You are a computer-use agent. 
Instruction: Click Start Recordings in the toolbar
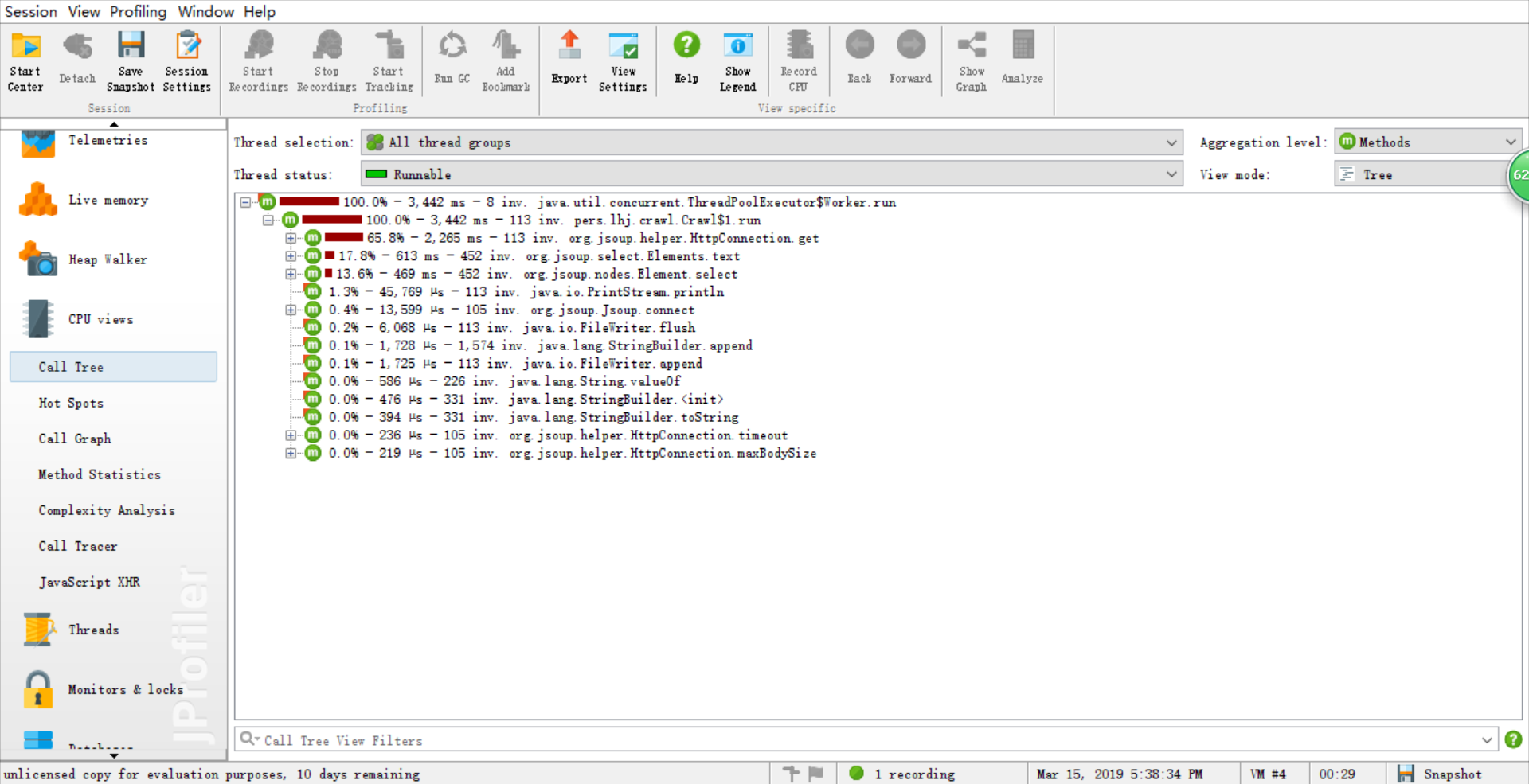pos(259,61)
